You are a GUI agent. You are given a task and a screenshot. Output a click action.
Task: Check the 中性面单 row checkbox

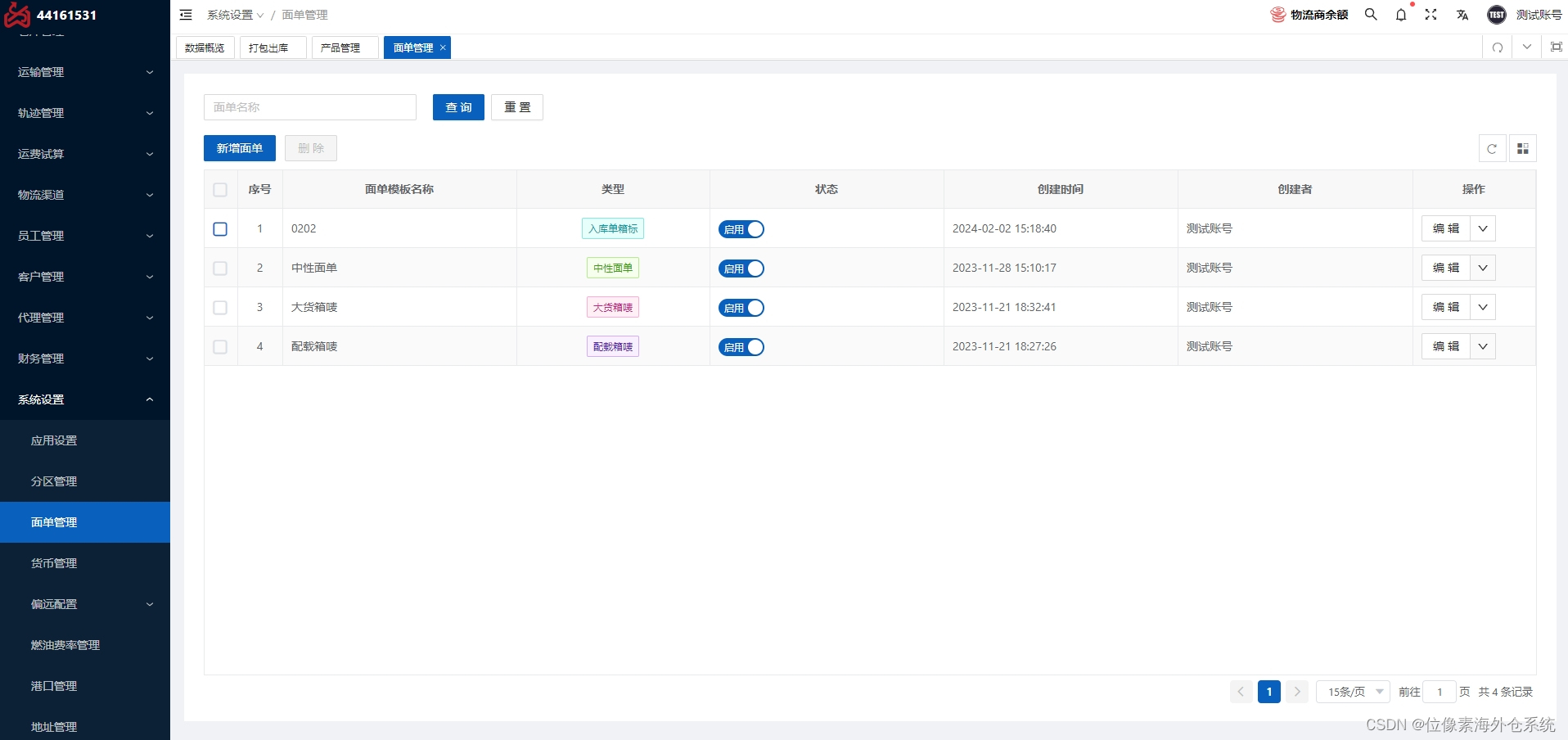click(220, 268)
